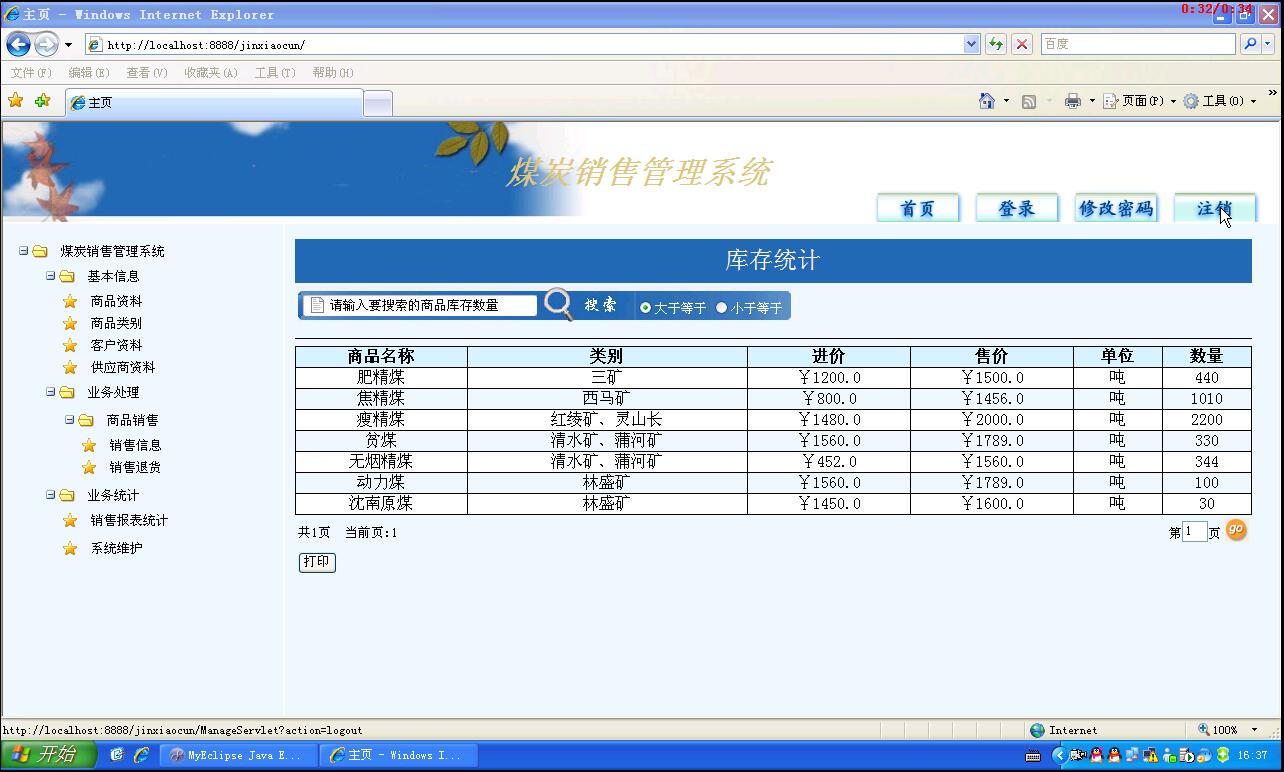
Task: Select the 大于等于 radio button
Action: 645,307
